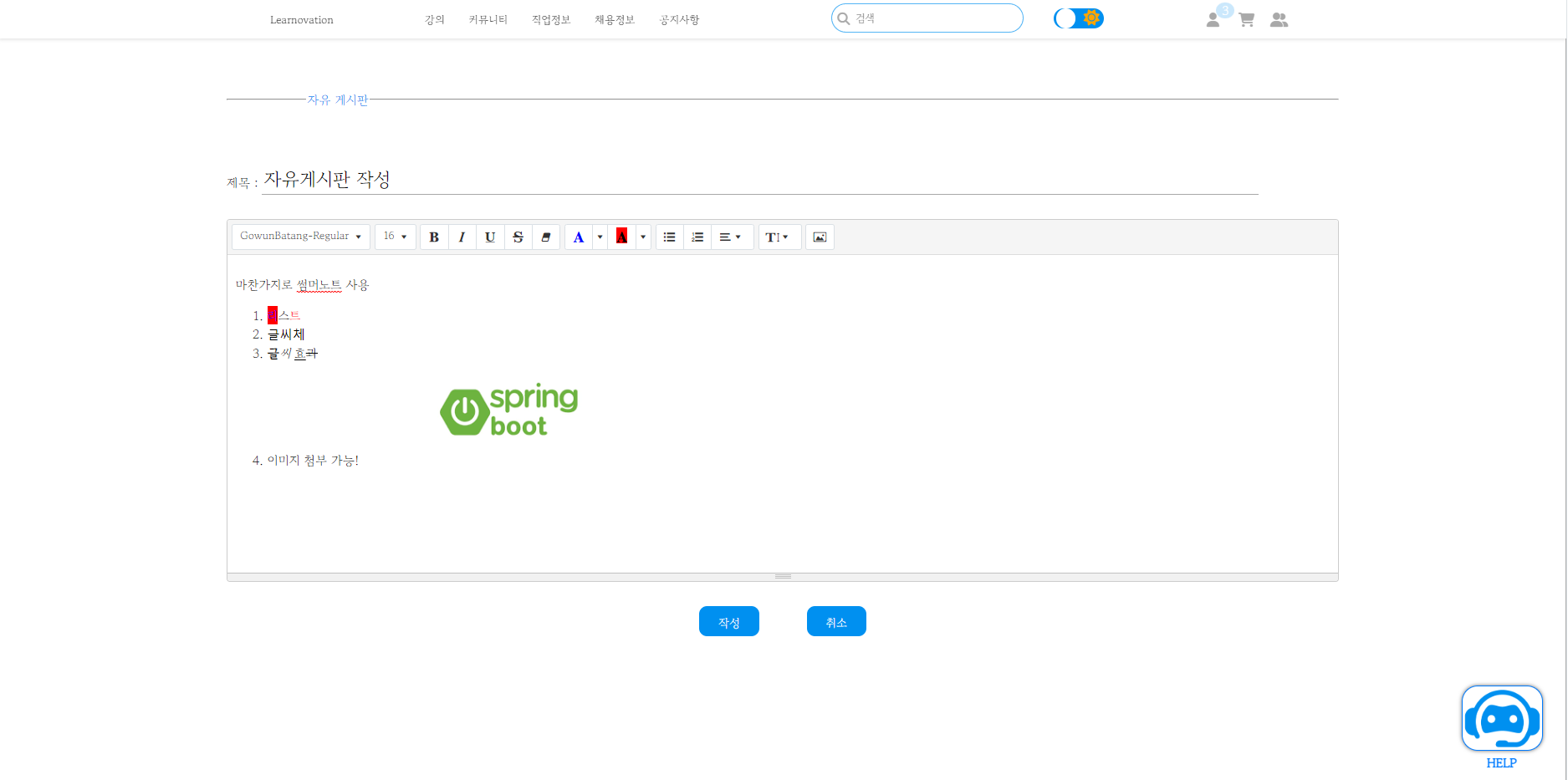
Task: Toggle bold formatting in the editor
Action: [x=434, y=237]
